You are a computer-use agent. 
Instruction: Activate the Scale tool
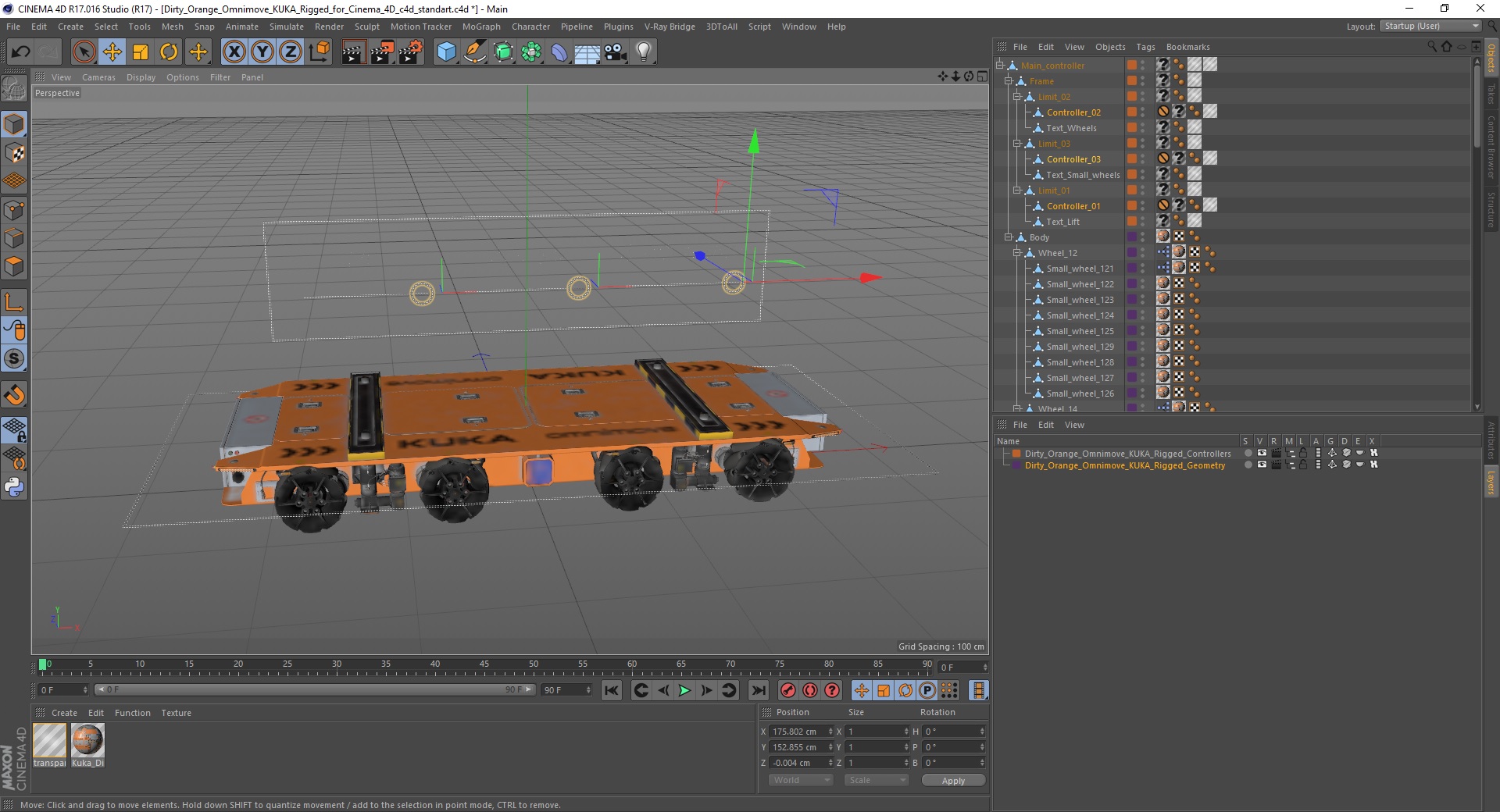141,52
